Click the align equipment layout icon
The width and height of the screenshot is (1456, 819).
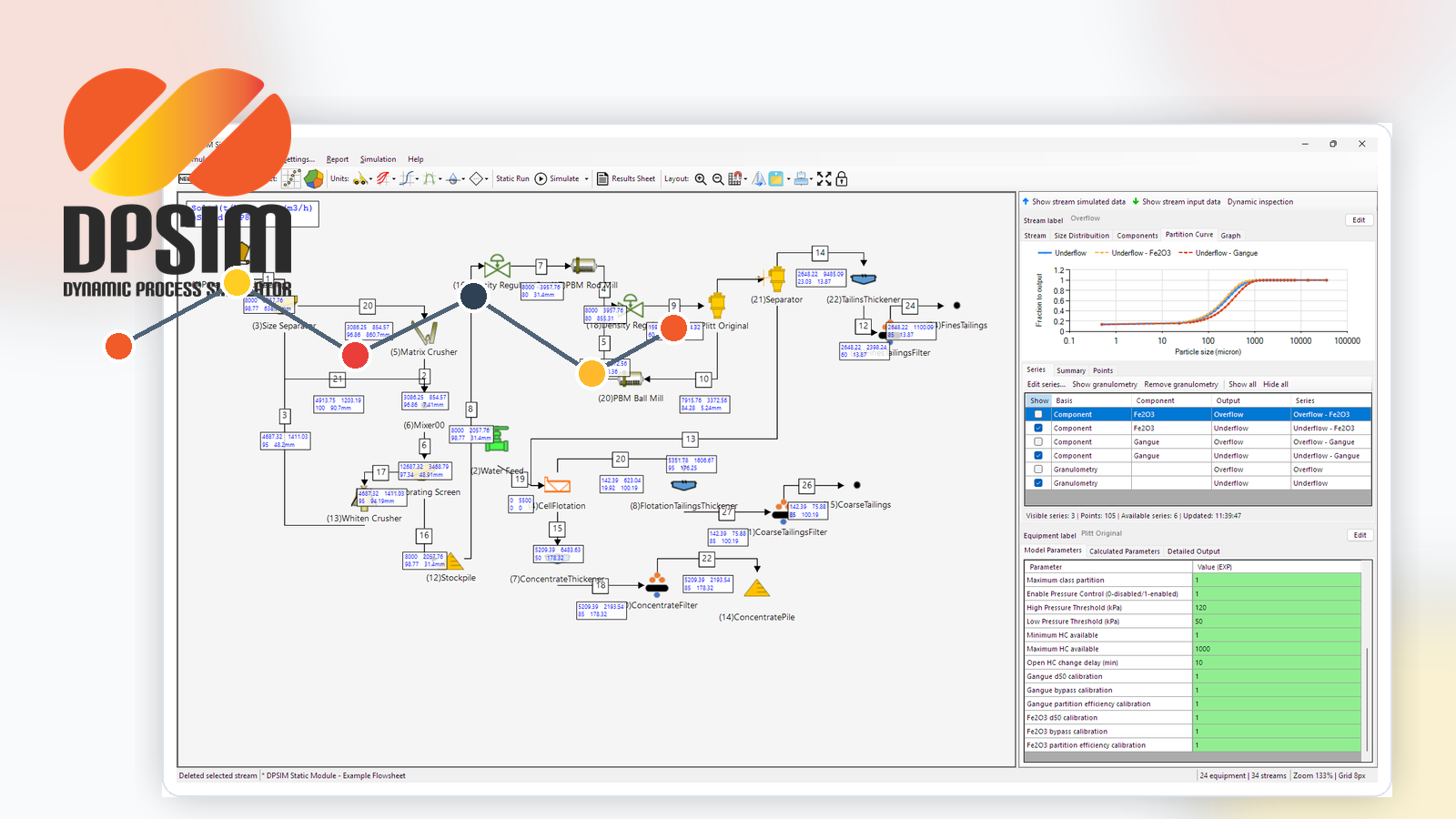coord(801,178)
